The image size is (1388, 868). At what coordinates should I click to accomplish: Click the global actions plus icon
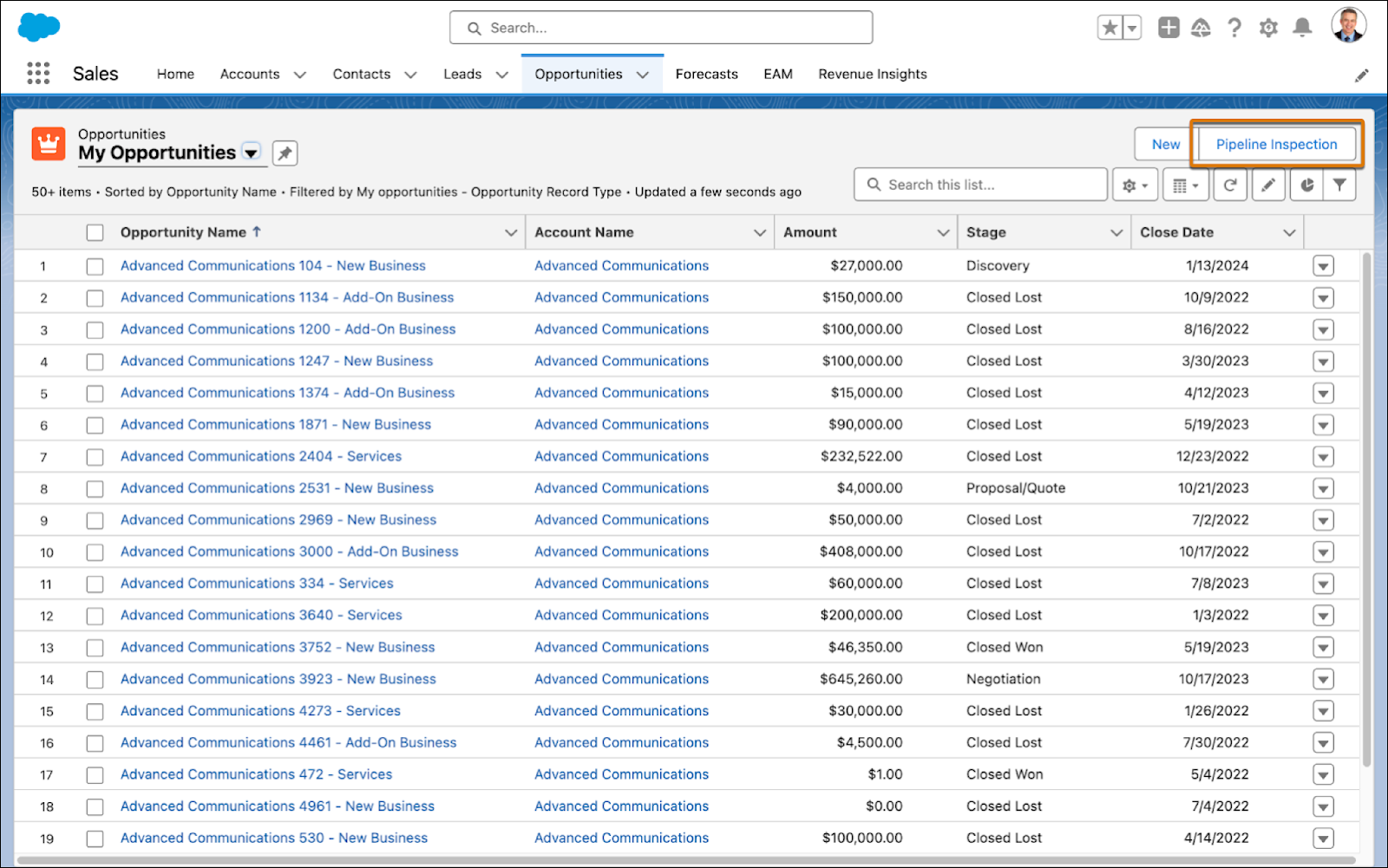(1169, 28)
